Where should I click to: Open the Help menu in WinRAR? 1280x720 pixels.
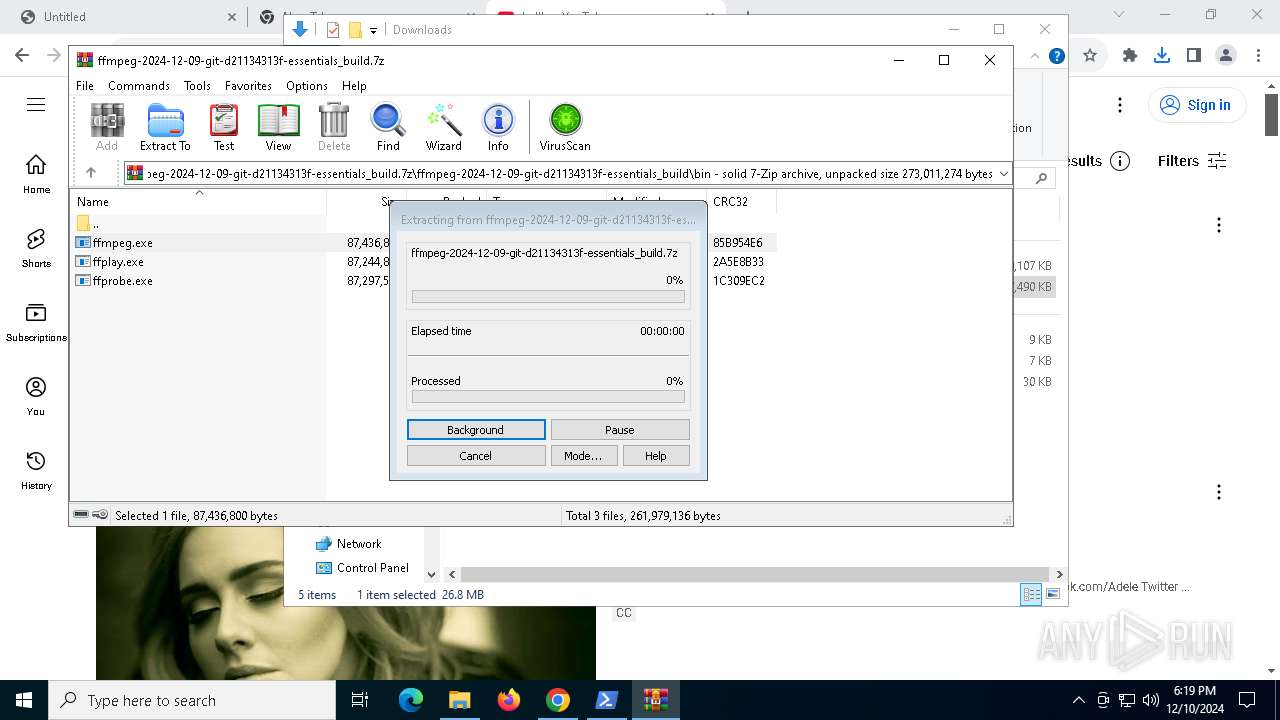tap(354, 86)
